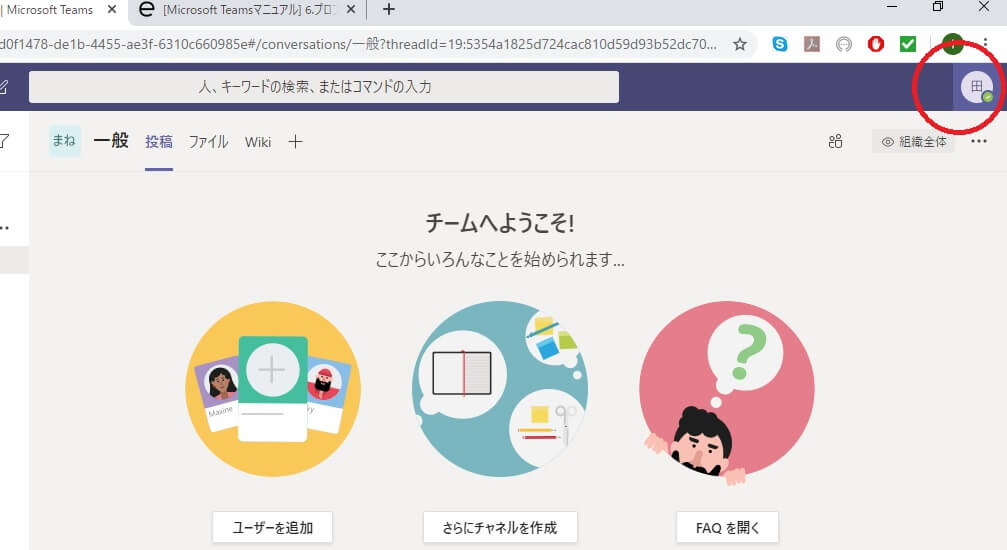Add a new tab with the plus next to Wiki
1007x550 pixels.
tap(295, 142)
